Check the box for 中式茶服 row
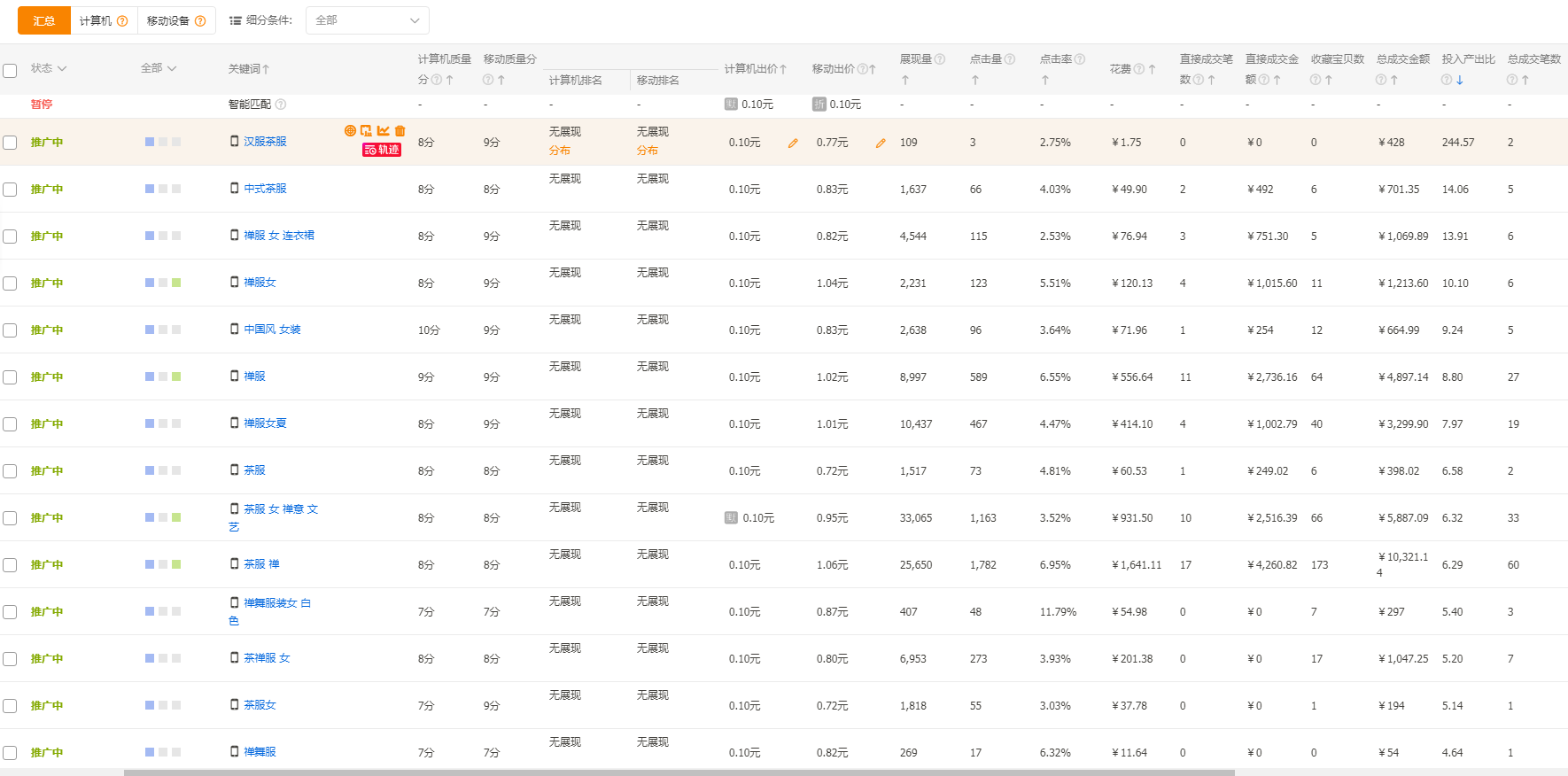Screen dimensions: 1568x776 tap(10, 190)
